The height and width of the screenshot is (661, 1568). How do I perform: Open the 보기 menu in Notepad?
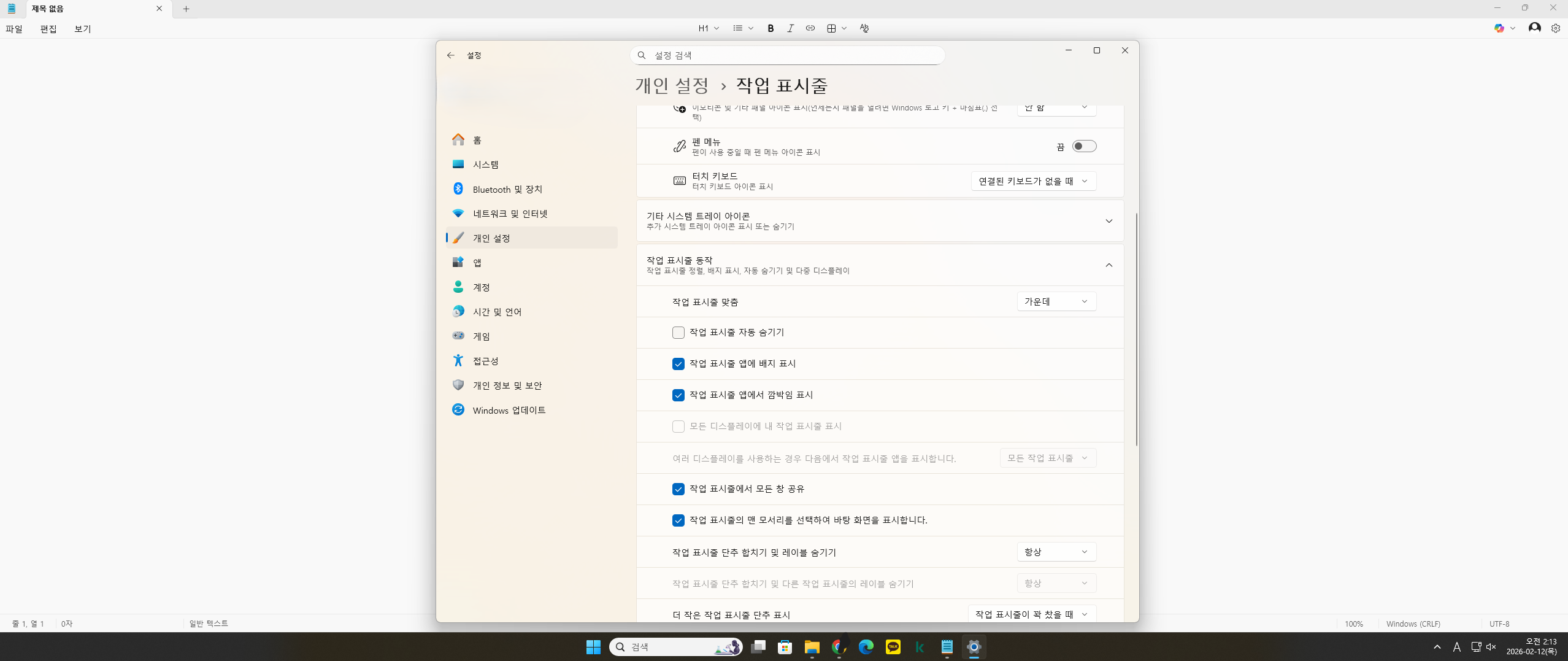pyautogui.click(x=82, y=28)
